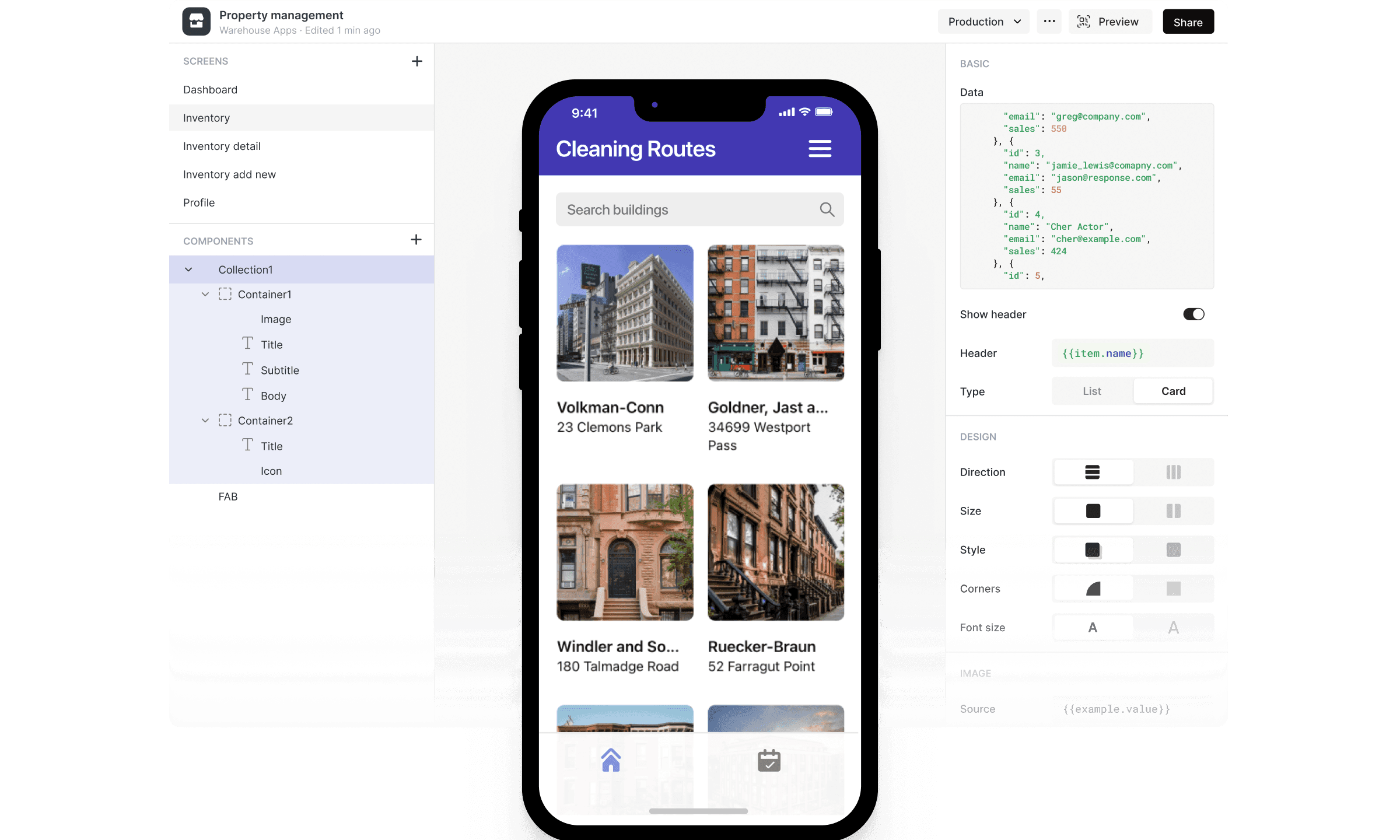Open the hamburger menu in the phone preview
The height and width of the screenshot is (840, 1400).
(x=820, y=149)
